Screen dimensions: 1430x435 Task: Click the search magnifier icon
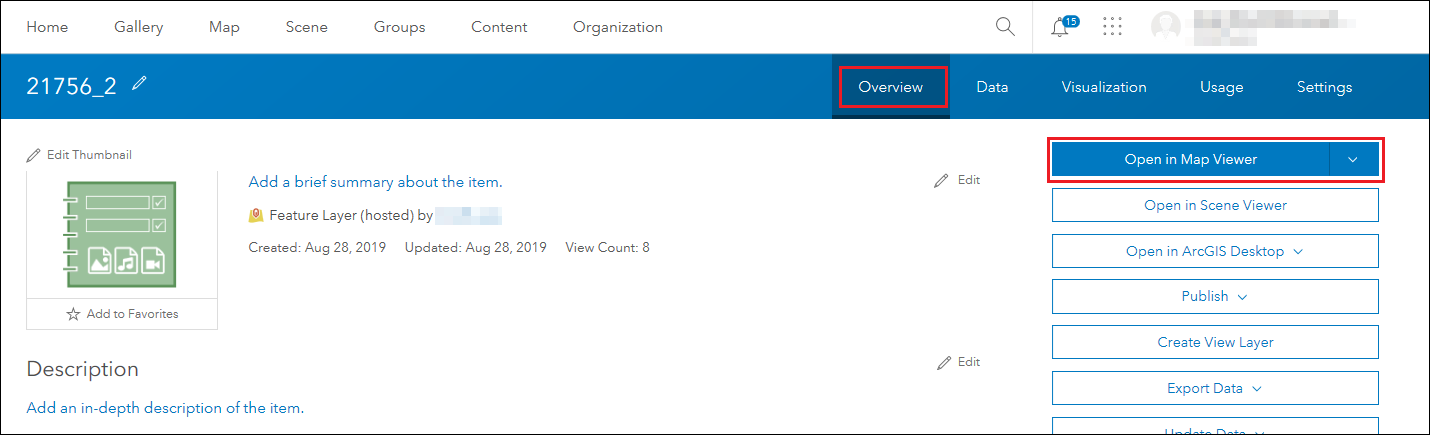pyautogui.click(x=1005, y=27)
